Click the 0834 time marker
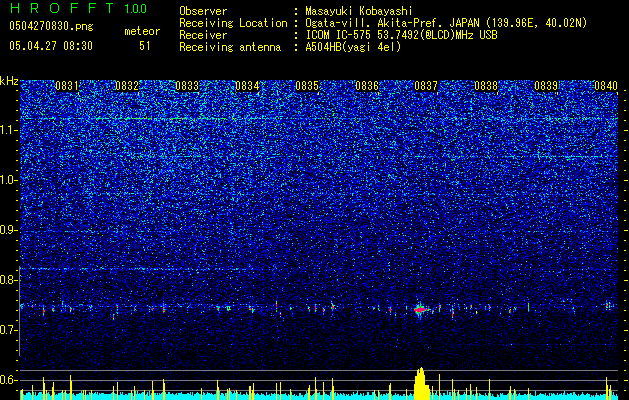 coord(247,86)
